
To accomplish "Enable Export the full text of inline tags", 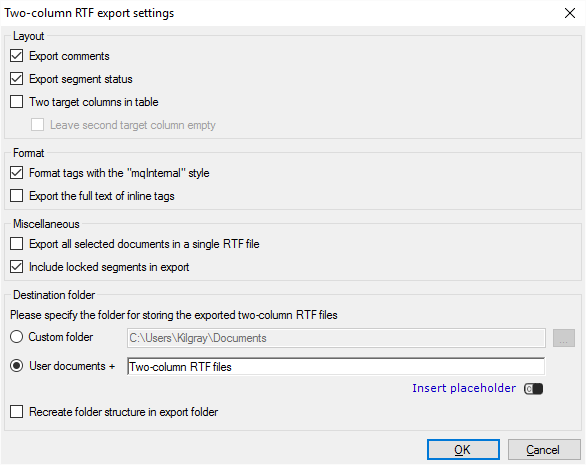I will (16, 195).
